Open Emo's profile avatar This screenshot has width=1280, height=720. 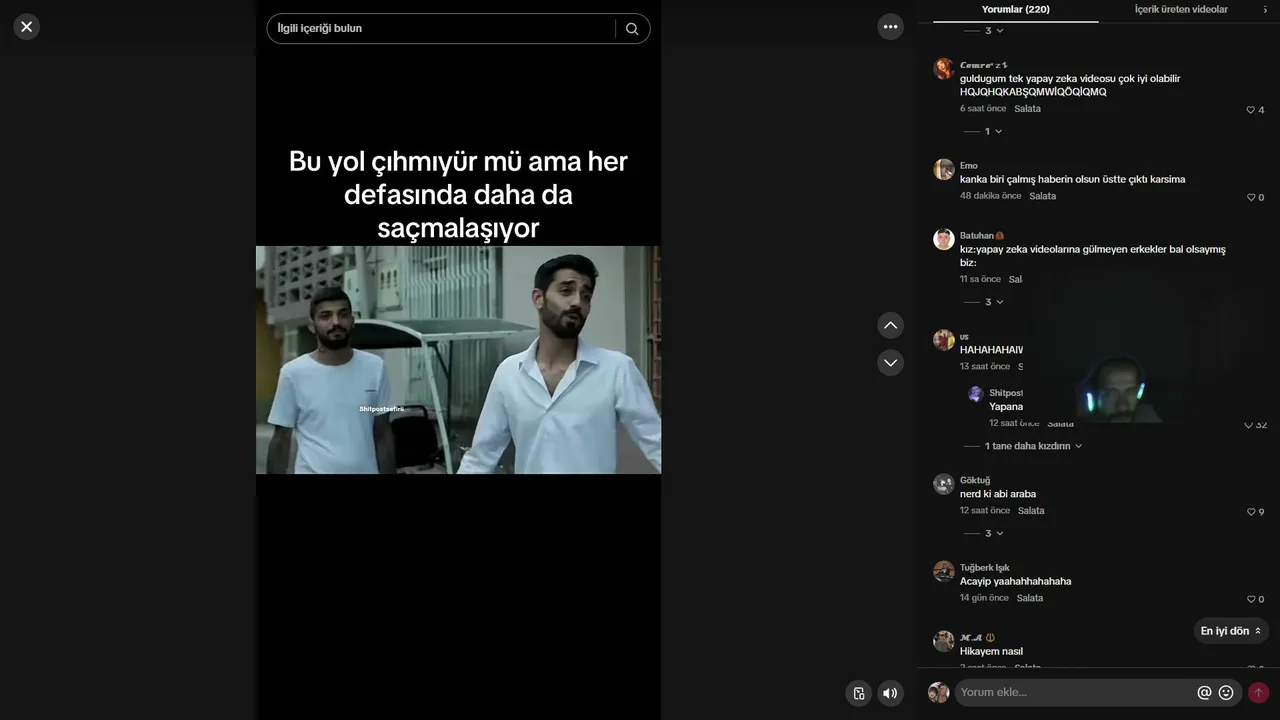click(x=943, y=170)
